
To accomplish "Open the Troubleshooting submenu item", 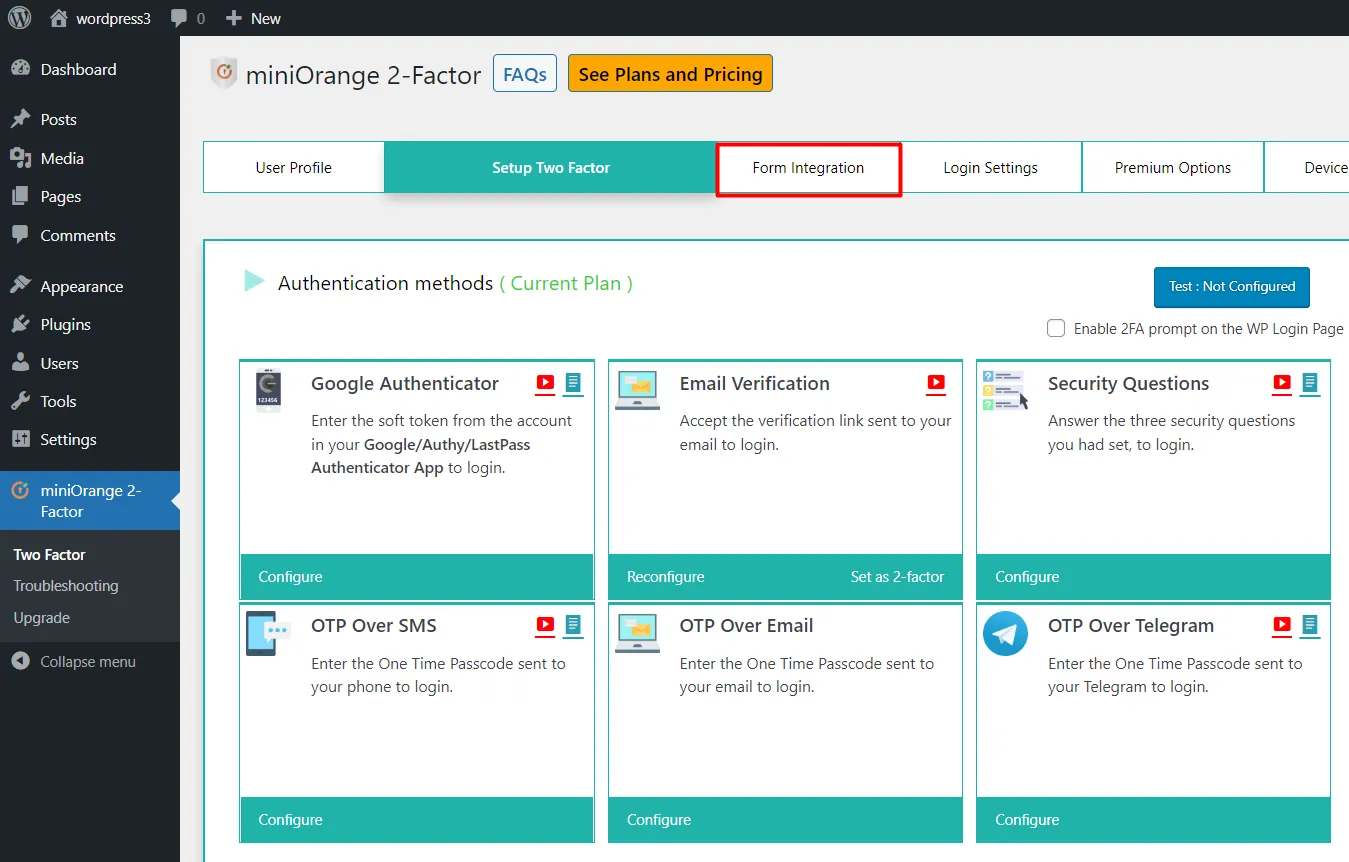I will [66, 586].
